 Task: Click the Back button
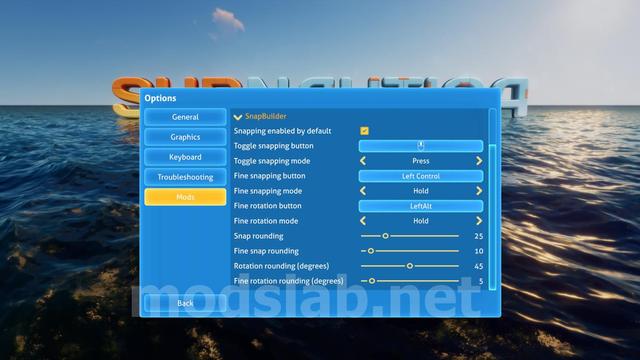tap(185, 303)
